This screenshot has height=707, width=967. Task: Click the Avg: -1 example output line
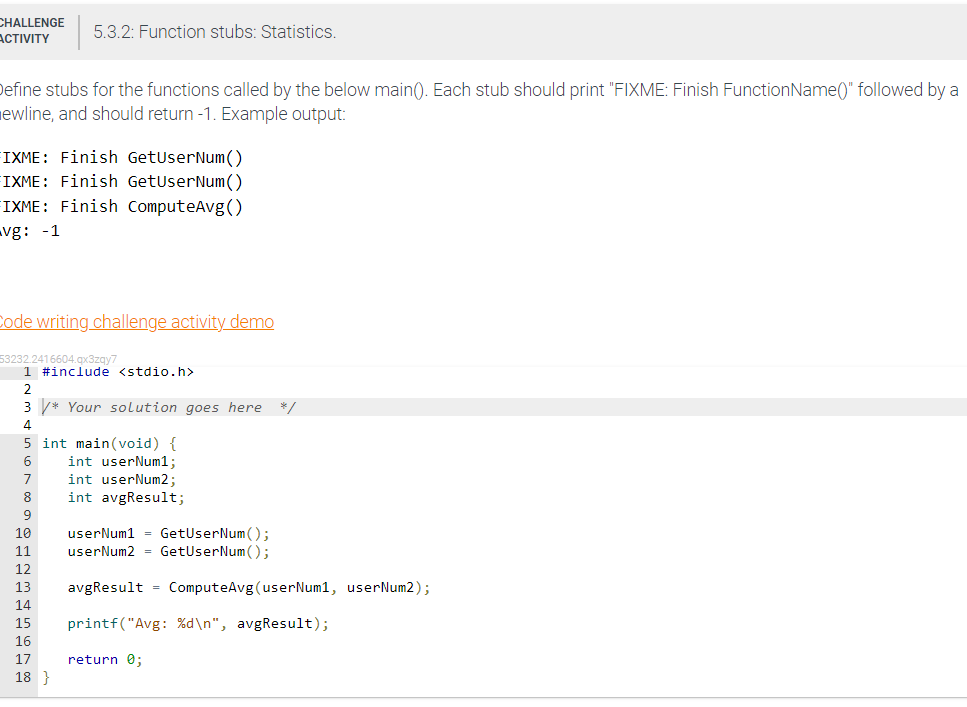(x=29, y=230)
